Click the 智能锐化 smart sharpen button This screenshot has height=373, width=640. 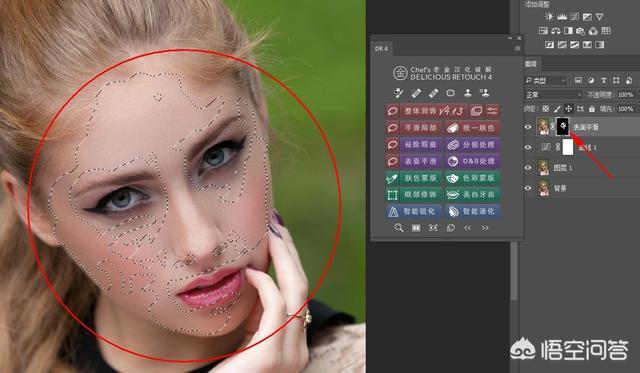413,211
